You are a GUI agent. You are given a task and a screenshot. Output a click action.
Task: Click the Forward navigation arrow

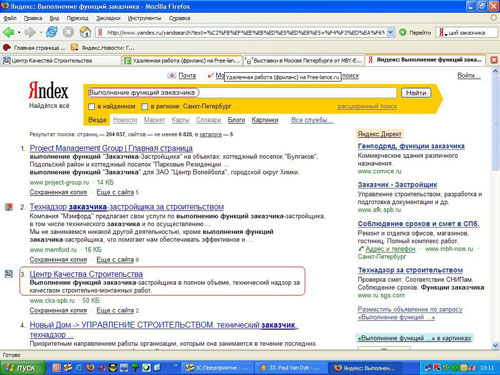click(30, 32)
